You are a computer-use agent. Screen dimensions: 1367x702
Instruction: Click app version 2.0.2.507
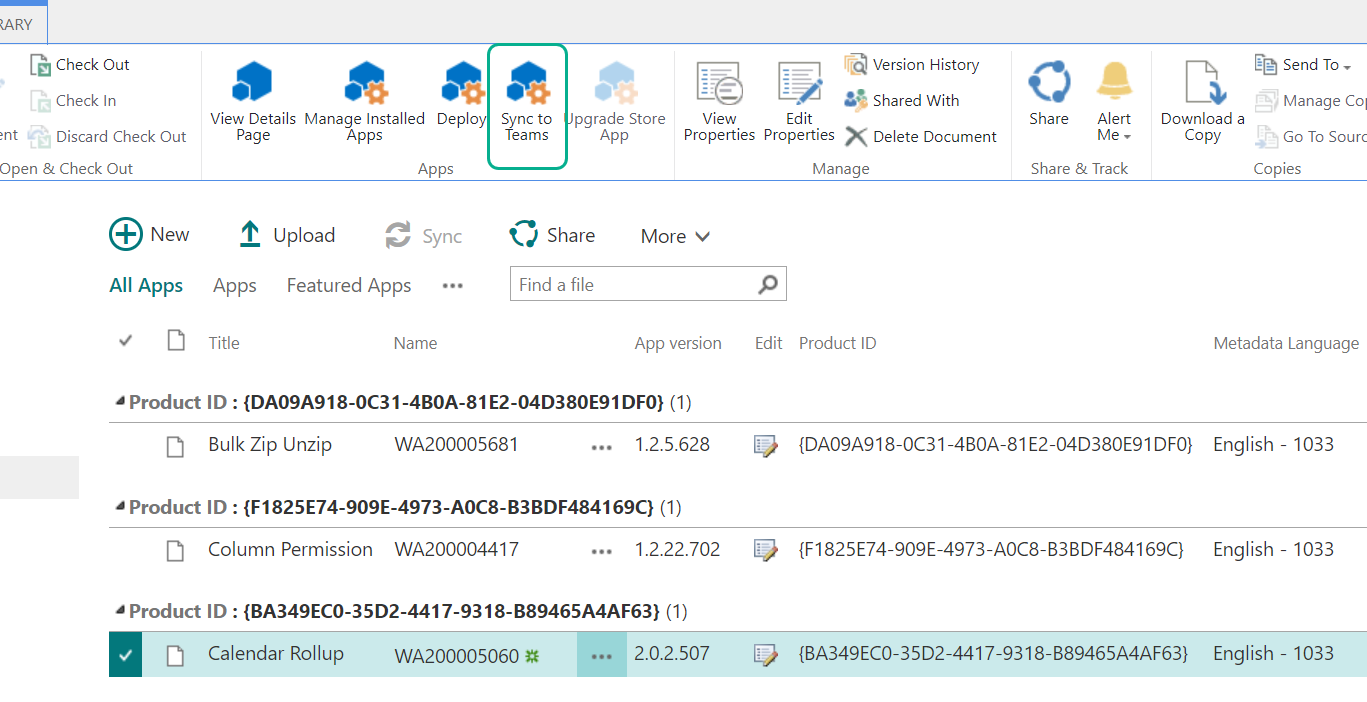pyautogui.click(x=672, y=654)
